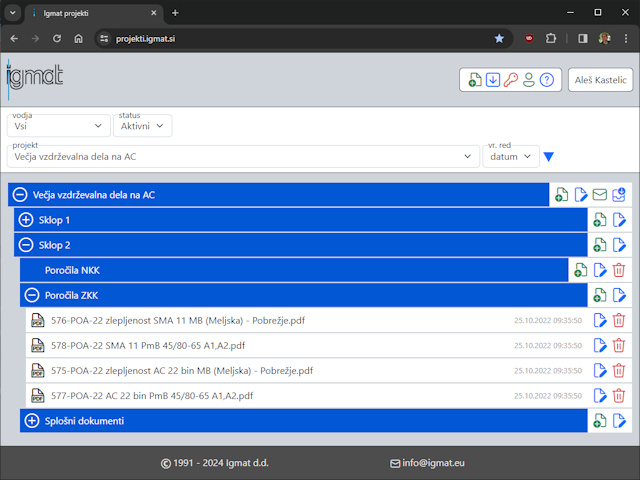
Task: Select the Igmat projekti browser tab
Action: click(x=94, y=13)
